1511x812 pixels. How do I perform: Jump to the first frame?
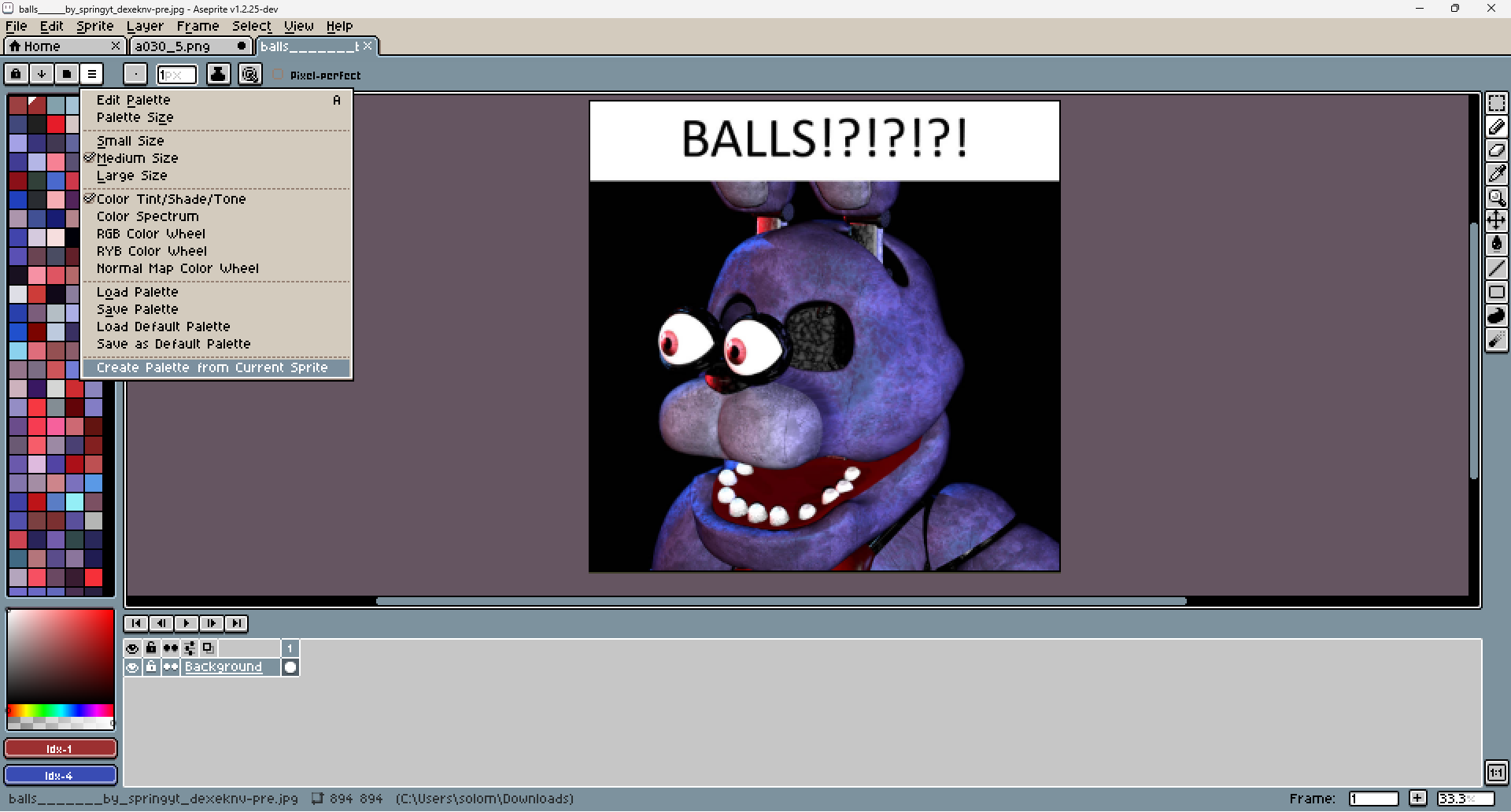coord(136,623)
